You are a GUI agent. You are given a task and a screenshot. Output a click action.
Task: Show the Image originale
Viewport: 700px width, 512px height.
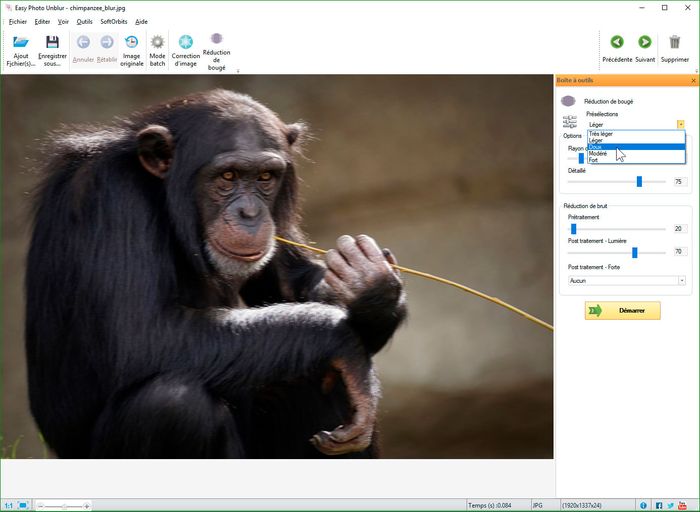[x=132, y=43]
